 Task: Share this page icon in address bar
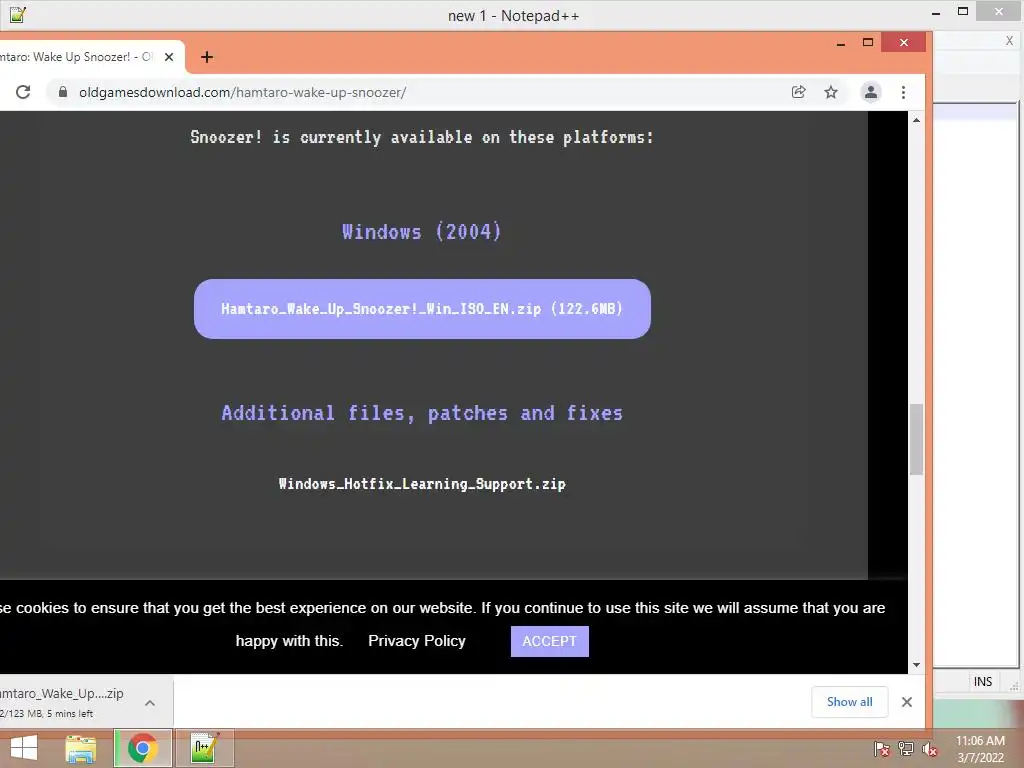click(x=798, y=92)
